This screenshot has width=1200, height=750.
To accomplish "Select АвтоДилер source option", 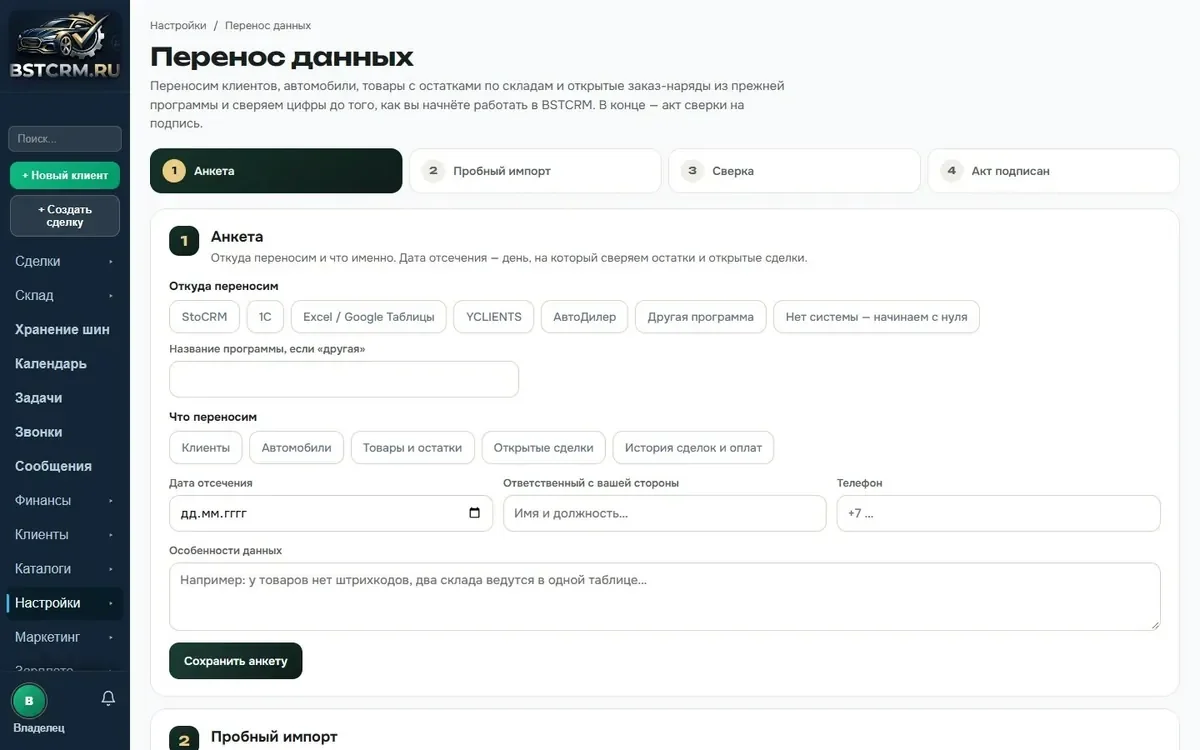I will pos(585,317).
